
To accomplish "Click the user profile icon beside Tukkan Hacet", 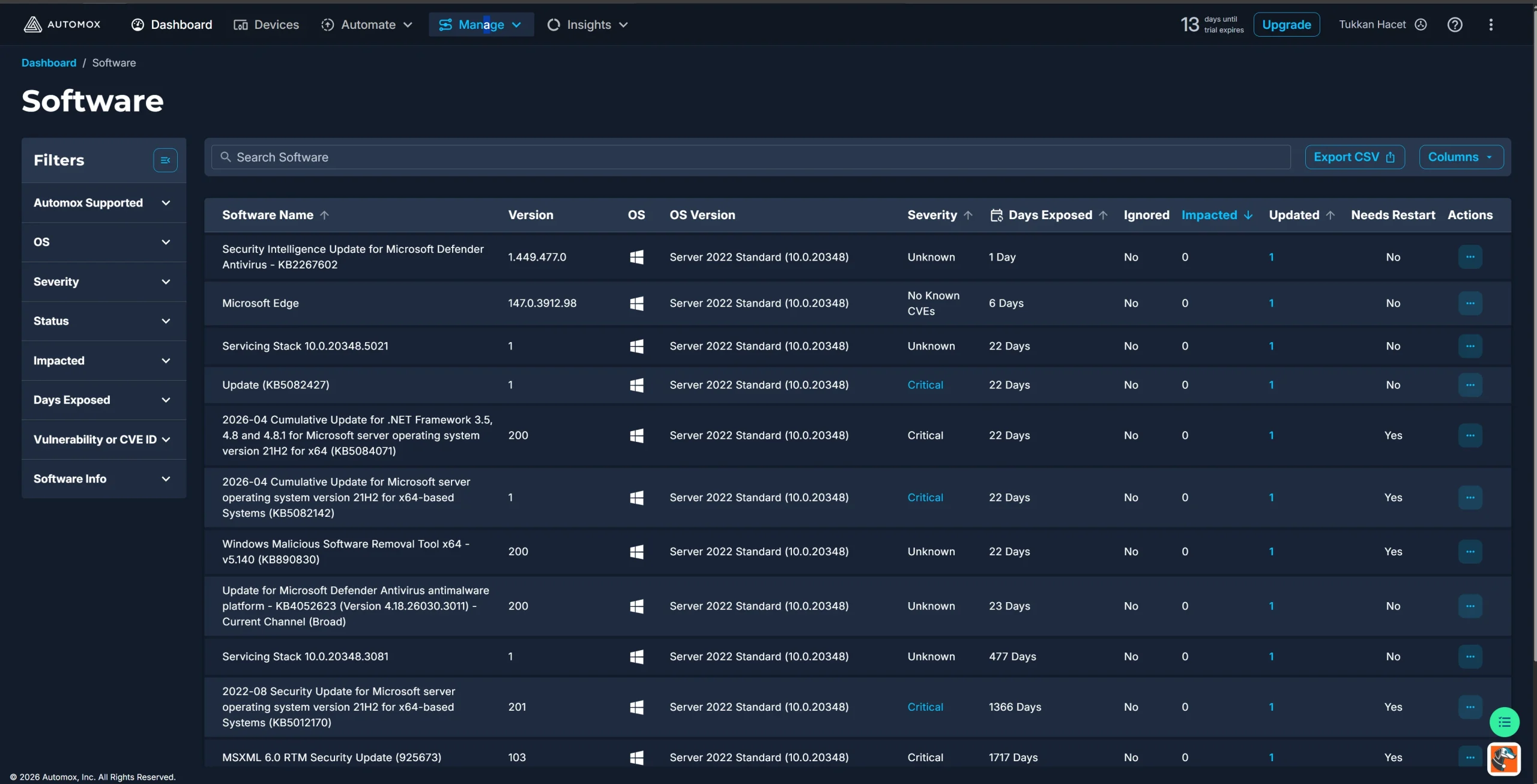I will click(1421, 25).
